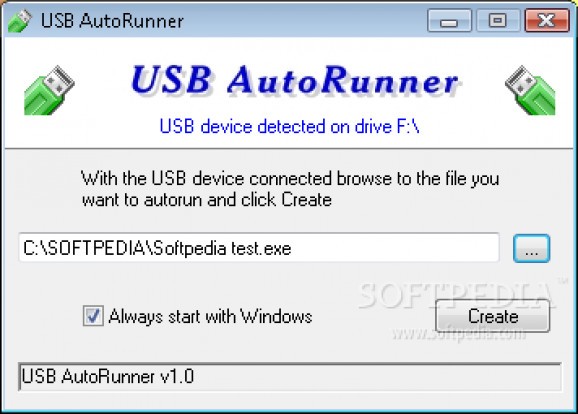Click the large blue USB AutoRunner heading logo
The height and width of the screenshot is (414, 578).
click(x=295, y=80)
